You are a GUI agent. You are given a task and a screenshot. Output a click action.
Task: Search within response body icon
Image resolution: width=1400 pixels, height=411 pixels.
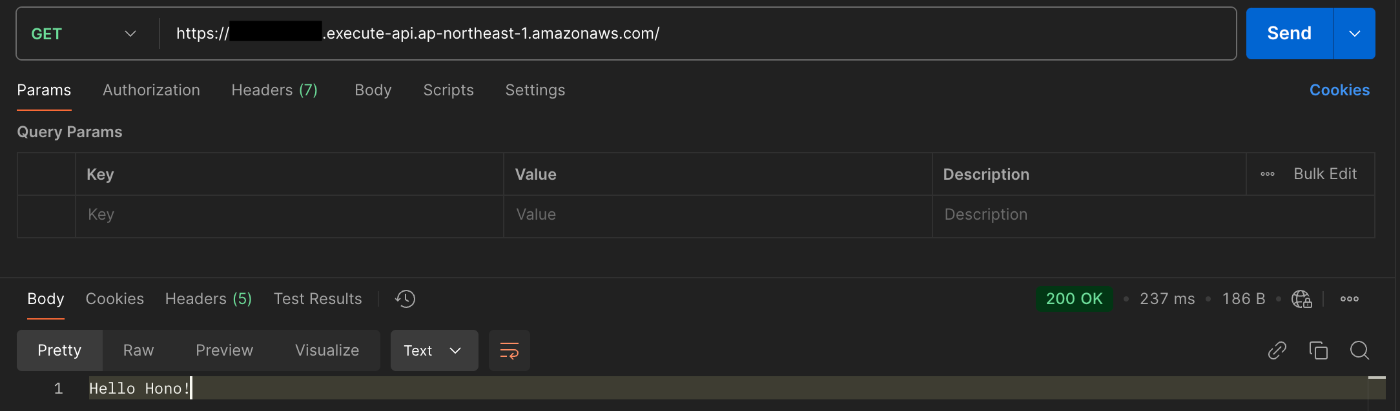(x=1359, y=351)
